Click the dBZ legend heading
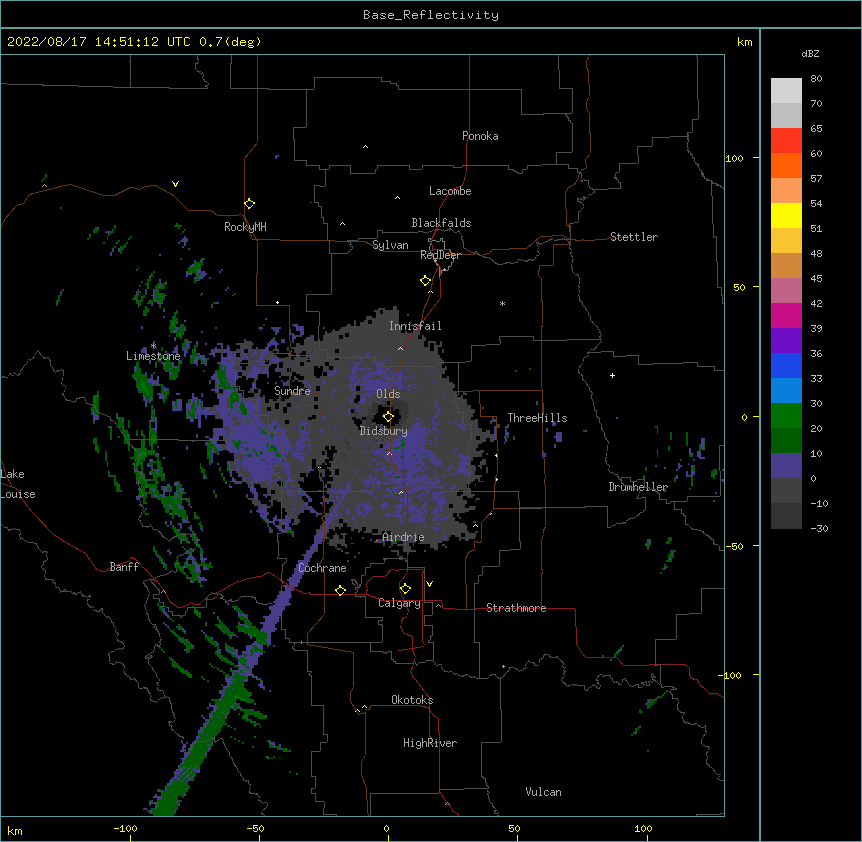 810,53
